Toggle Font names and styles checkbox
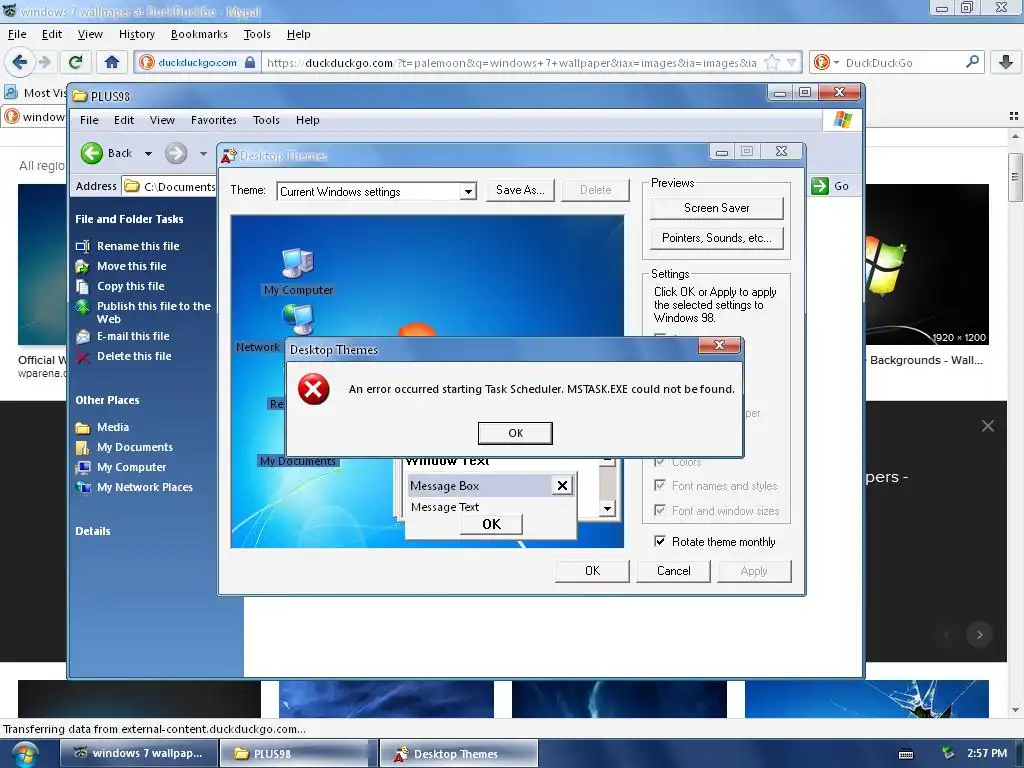The width and height of the screenshot is (1024, 768). coord(660,485)
